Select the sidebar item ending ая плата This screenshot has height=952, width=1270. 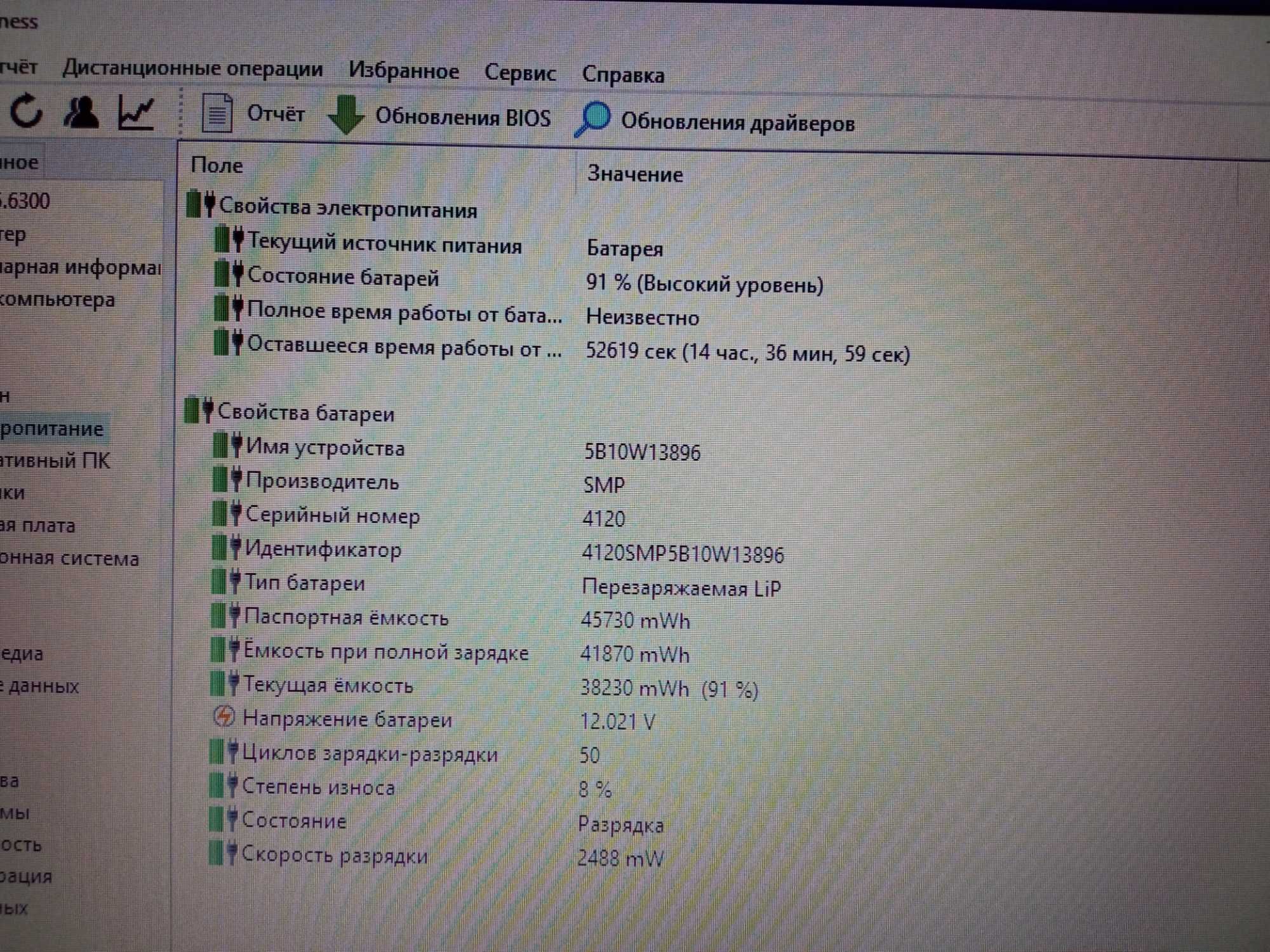click(x=37, y=526)
